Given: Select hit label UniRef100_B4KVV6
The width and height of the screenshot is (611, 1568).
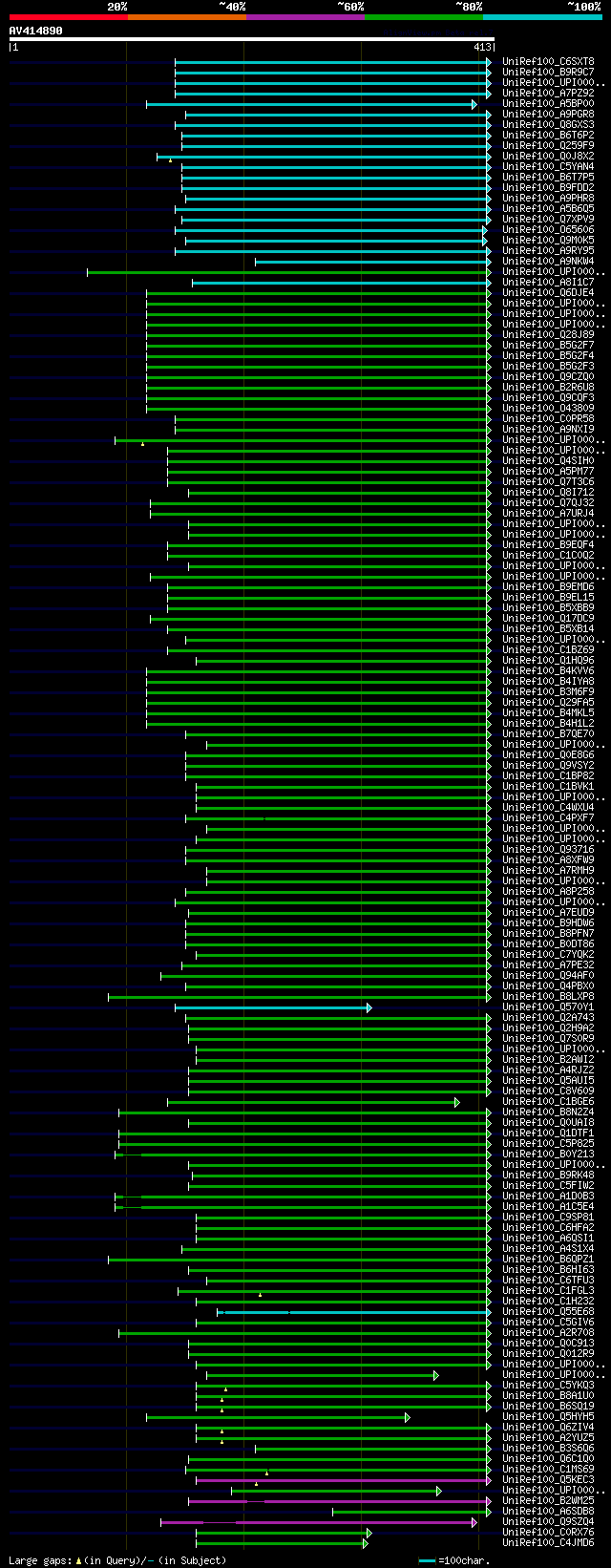Looking at the screenshot, I should tap(548, 671).
